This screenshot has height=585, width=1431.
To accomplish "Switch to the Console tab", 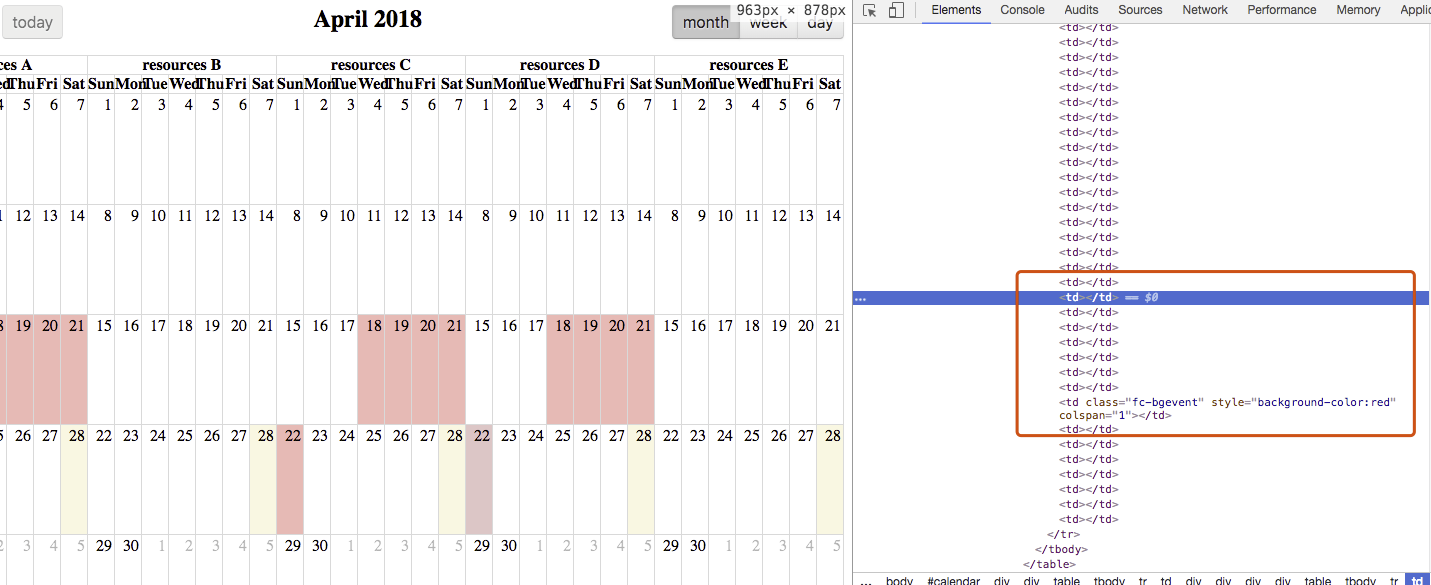I will click(1022, 10).
